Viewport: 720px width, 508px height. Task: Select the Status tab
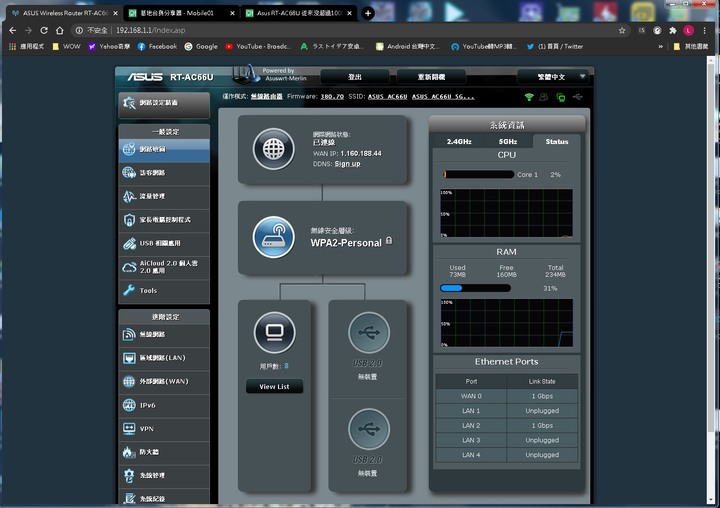coord(557,141)
